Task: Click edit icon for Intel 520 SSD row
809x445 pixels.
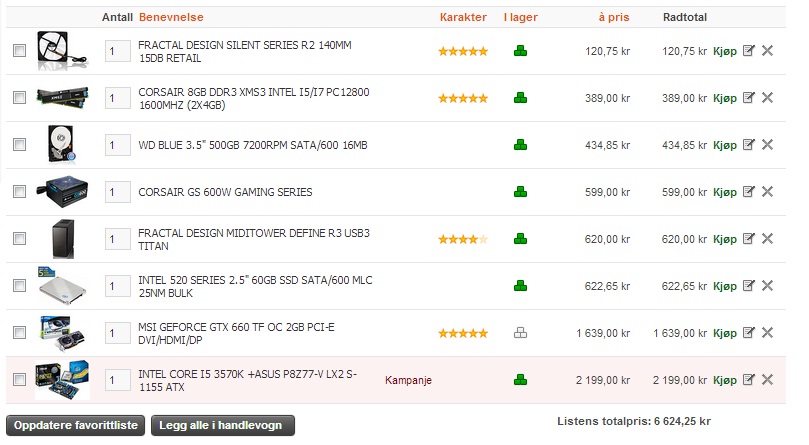Action: [x=749, y=285]
